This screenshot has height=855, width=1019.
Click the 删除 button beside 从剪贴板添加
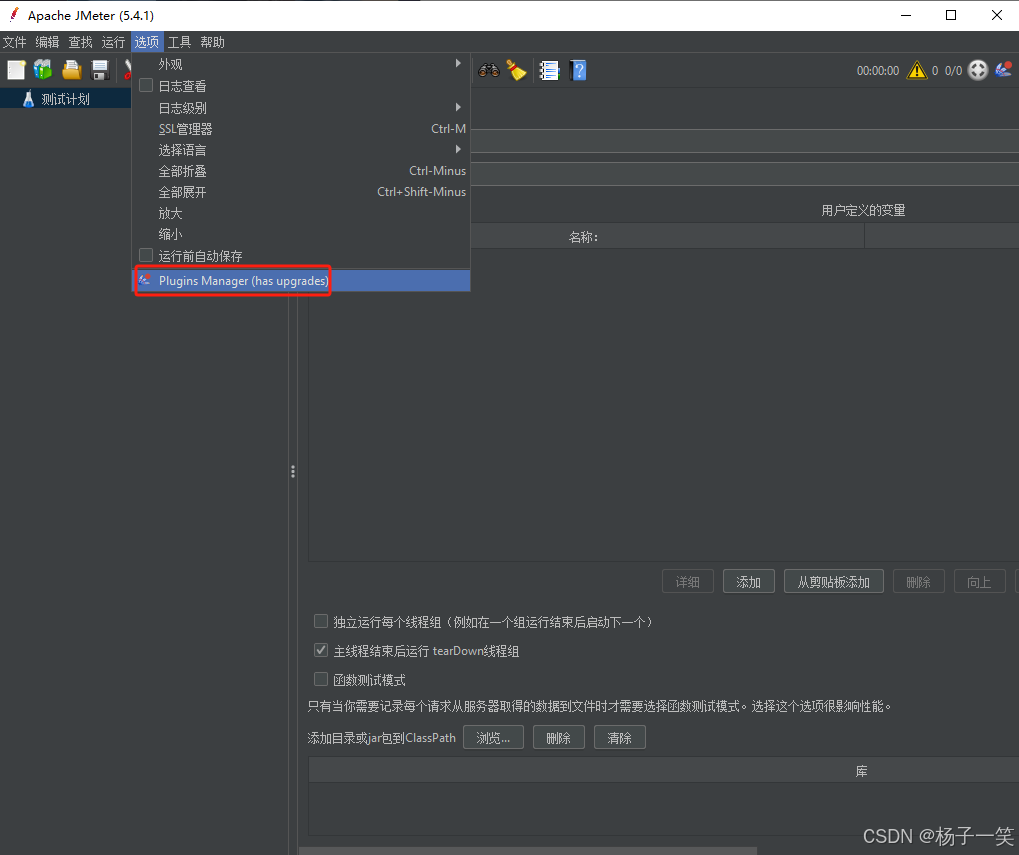918,581
